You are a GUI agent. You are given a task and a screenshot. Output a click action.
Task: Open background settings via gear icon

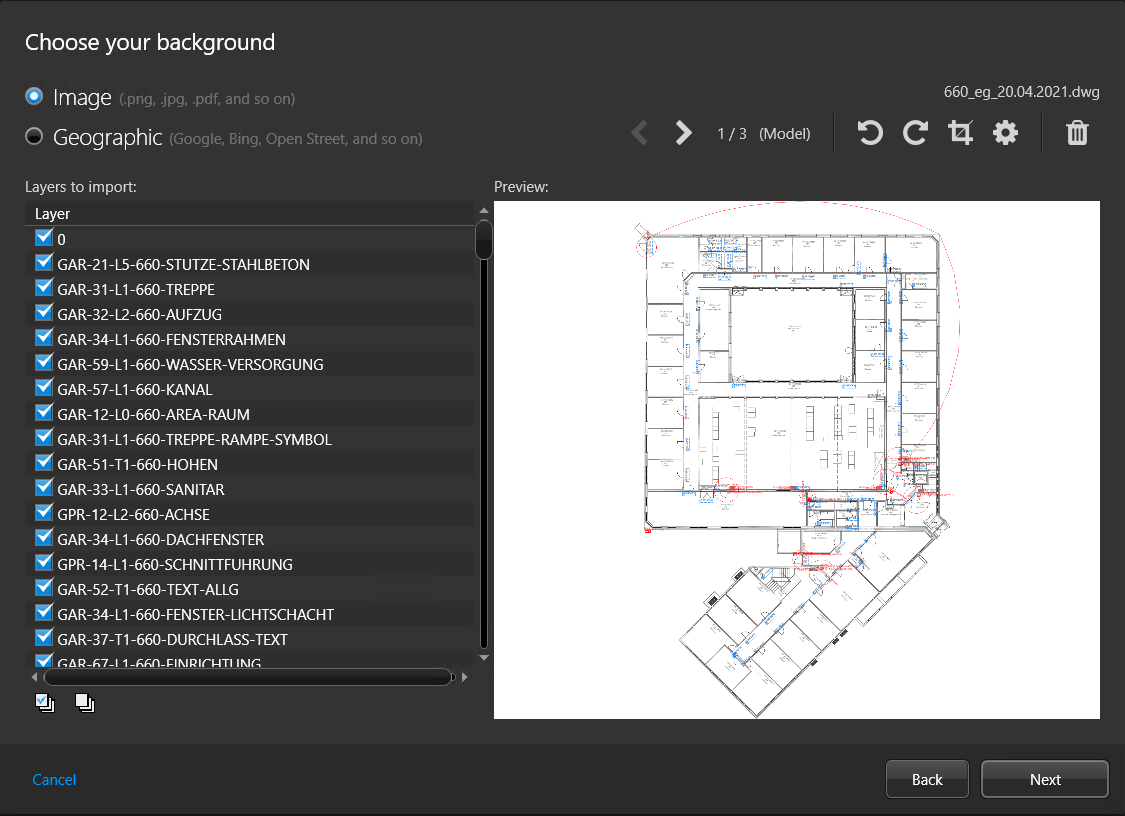point(1005,132)
